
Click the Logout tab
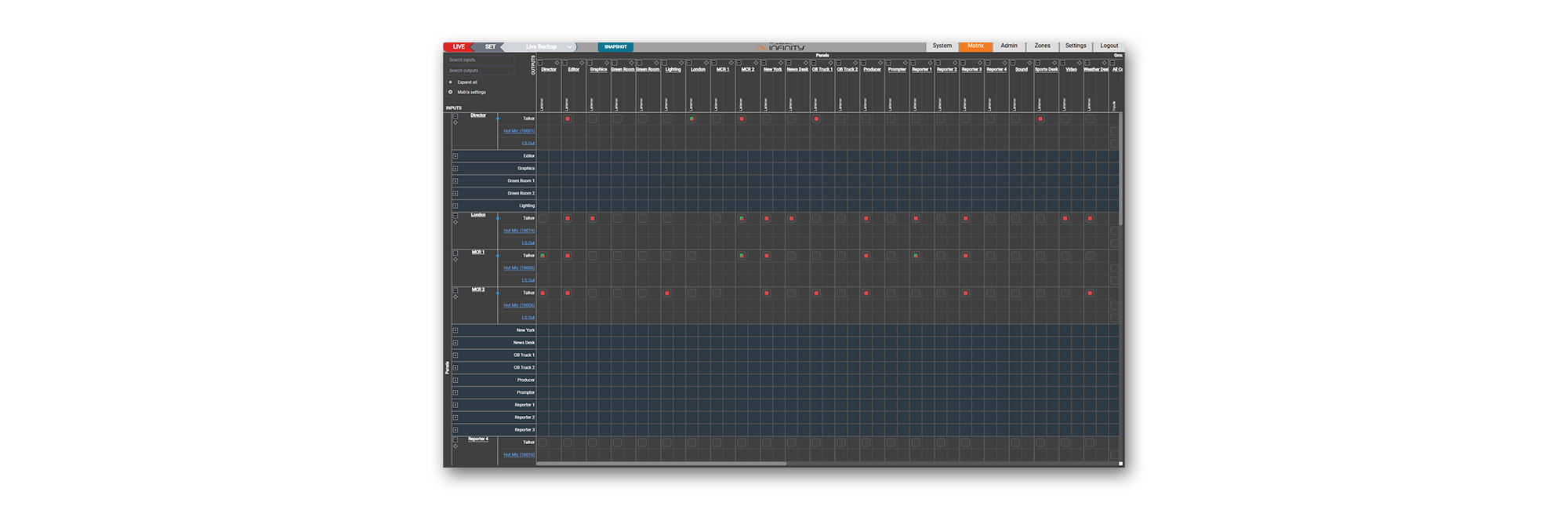[x=1109, y=46]
